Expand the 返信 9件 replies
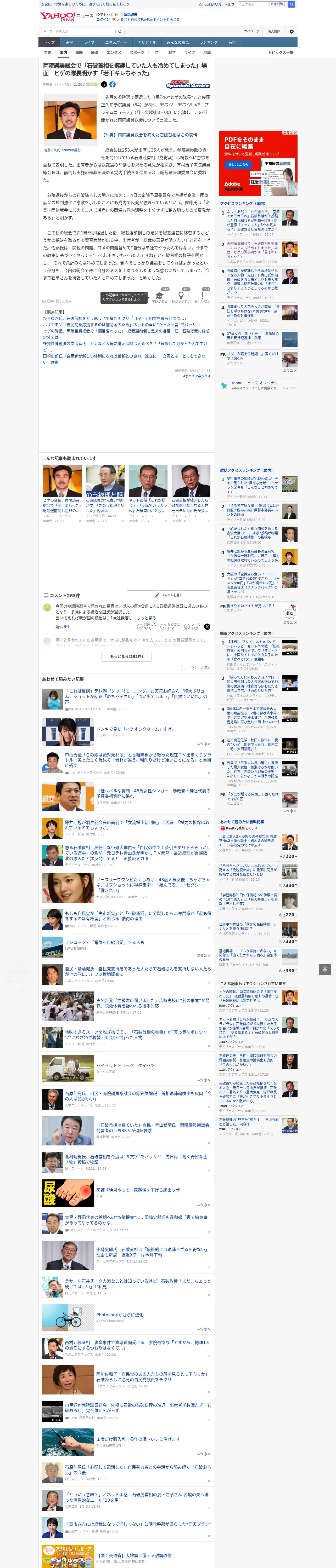336x1568 pixels. pyautogui.click(x=62, y=626)
